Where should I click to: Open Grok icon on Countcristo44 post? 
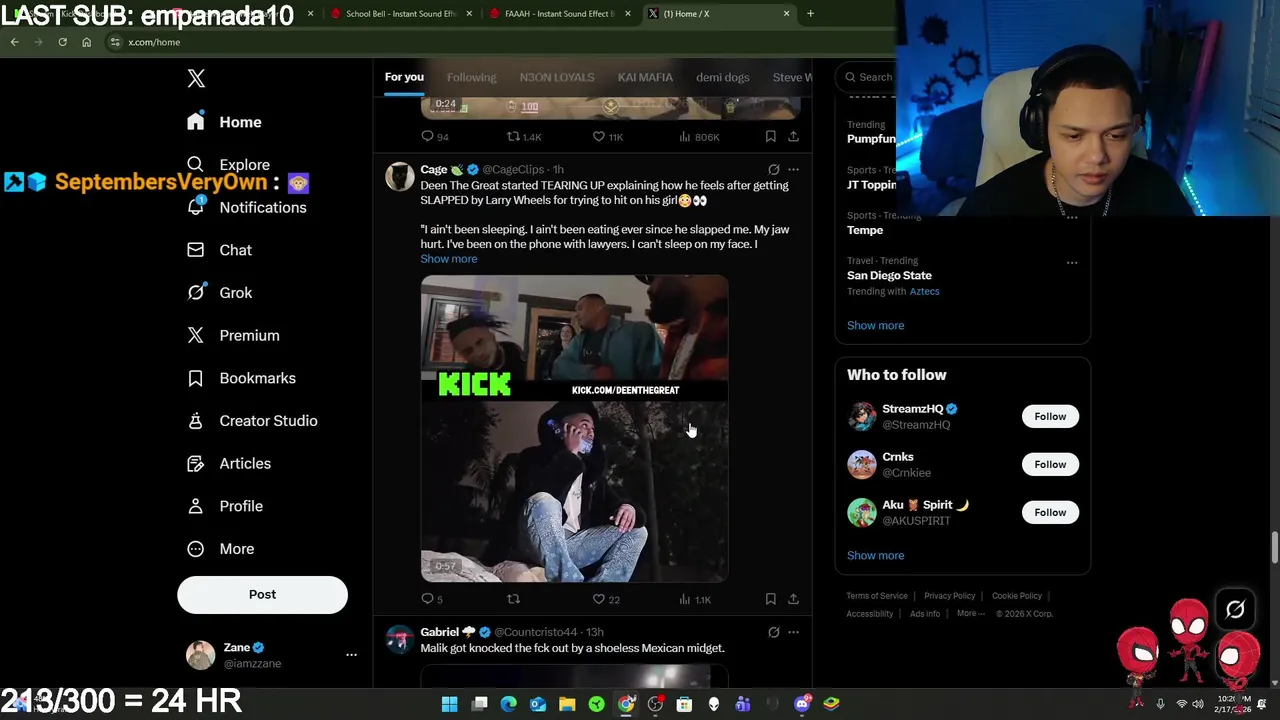[773, 633]
